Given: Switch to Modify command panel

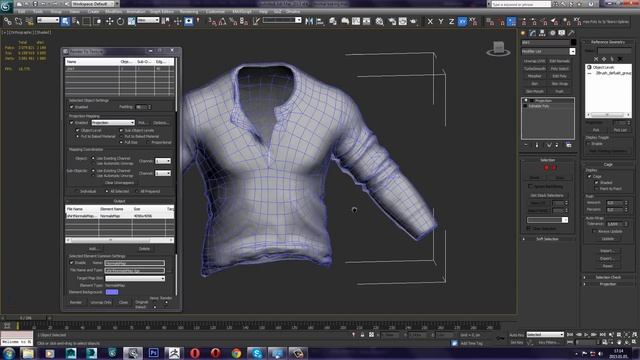Looking at the screenshot, I should [533, 33].
